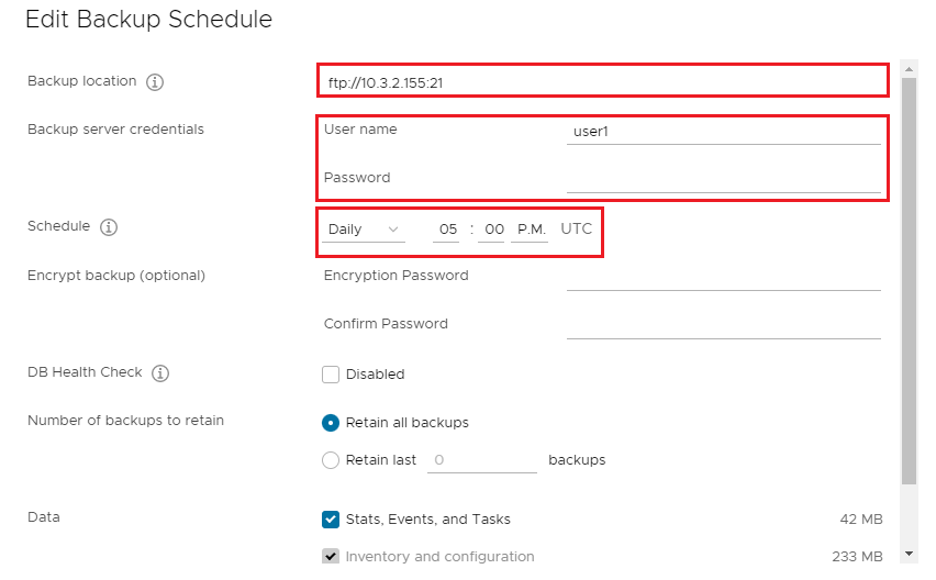Image resolution: width=936 pixels, height=580 pixels.
Task: Click the scrollbar down arrow
Action: point(908,553)
